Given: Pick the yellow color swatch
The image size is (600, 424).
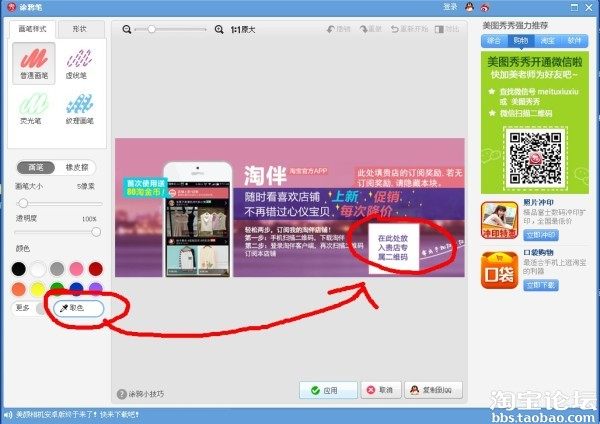Looking at the screenshot, I should 38,289.
